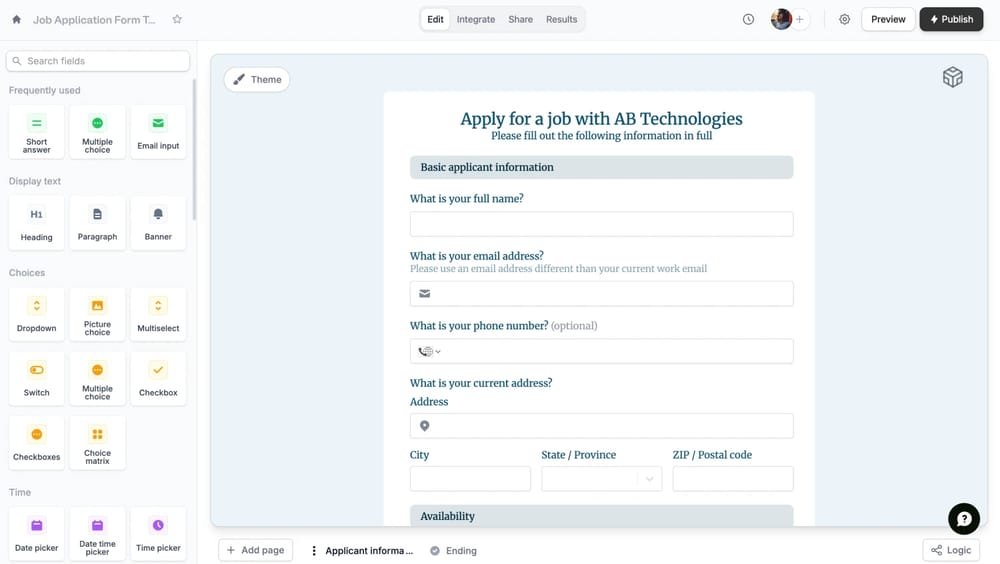1000x564 pixels.
Task: Open version history clock icon
Action: [x=748, y=19]
